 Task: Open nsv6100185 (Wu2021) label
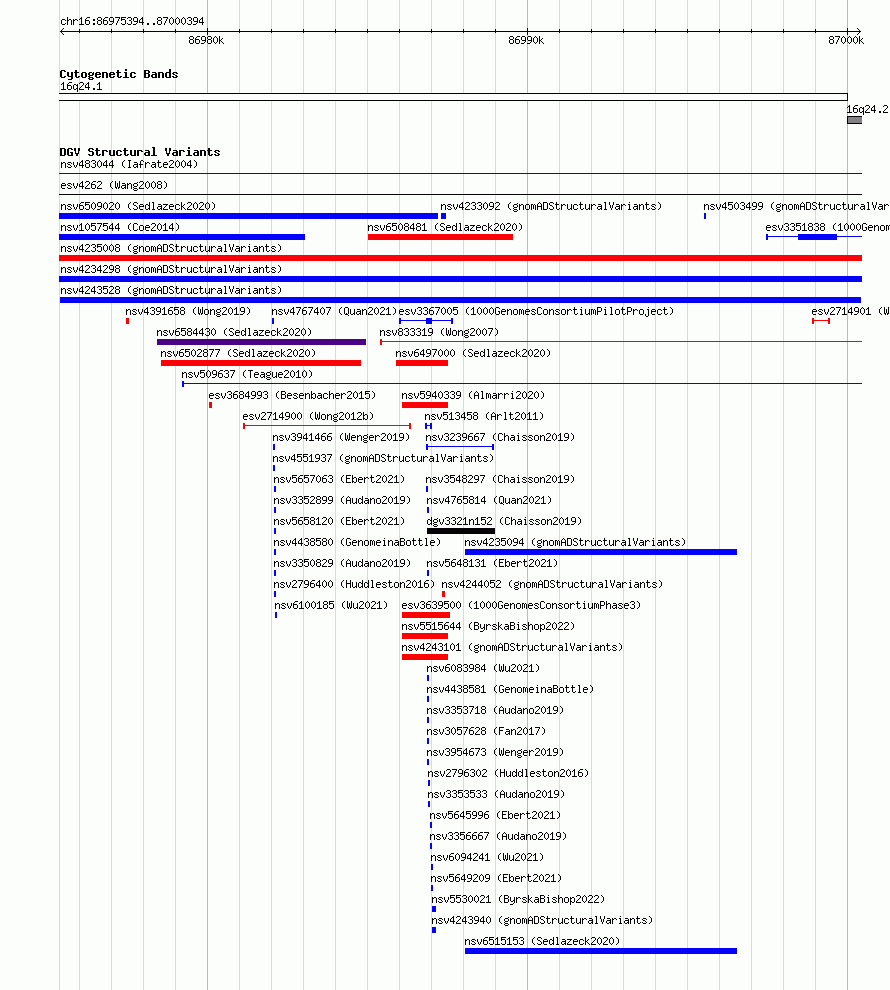pos(331,605)
